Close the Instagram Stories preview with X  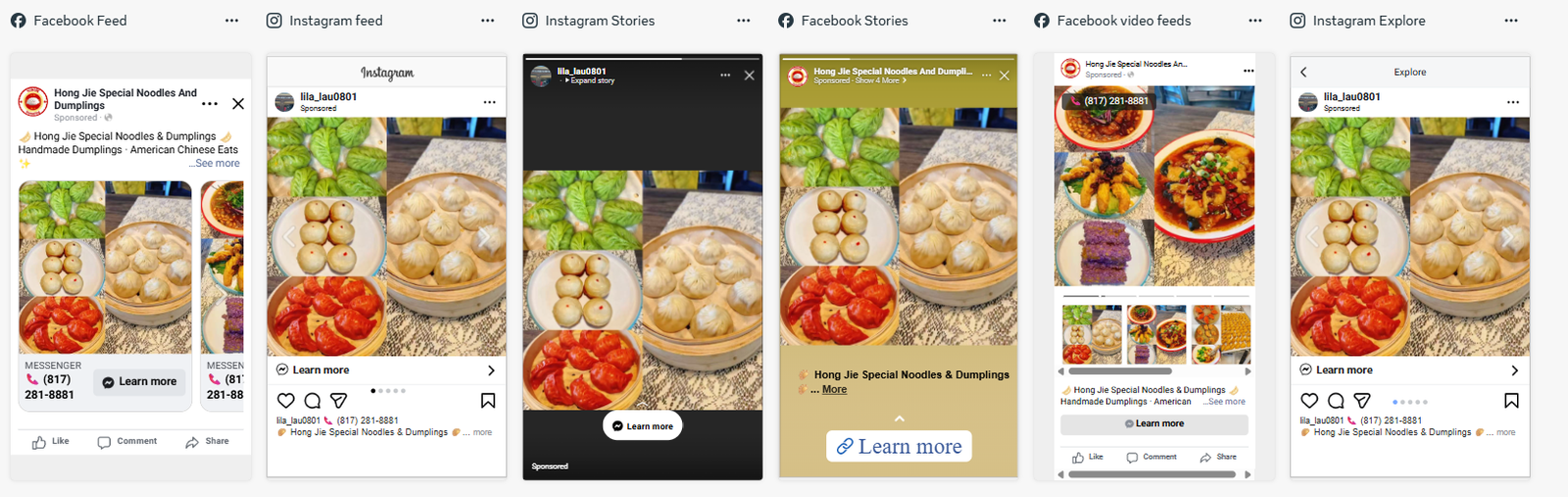pyautogui.click(x=750, y=75)
